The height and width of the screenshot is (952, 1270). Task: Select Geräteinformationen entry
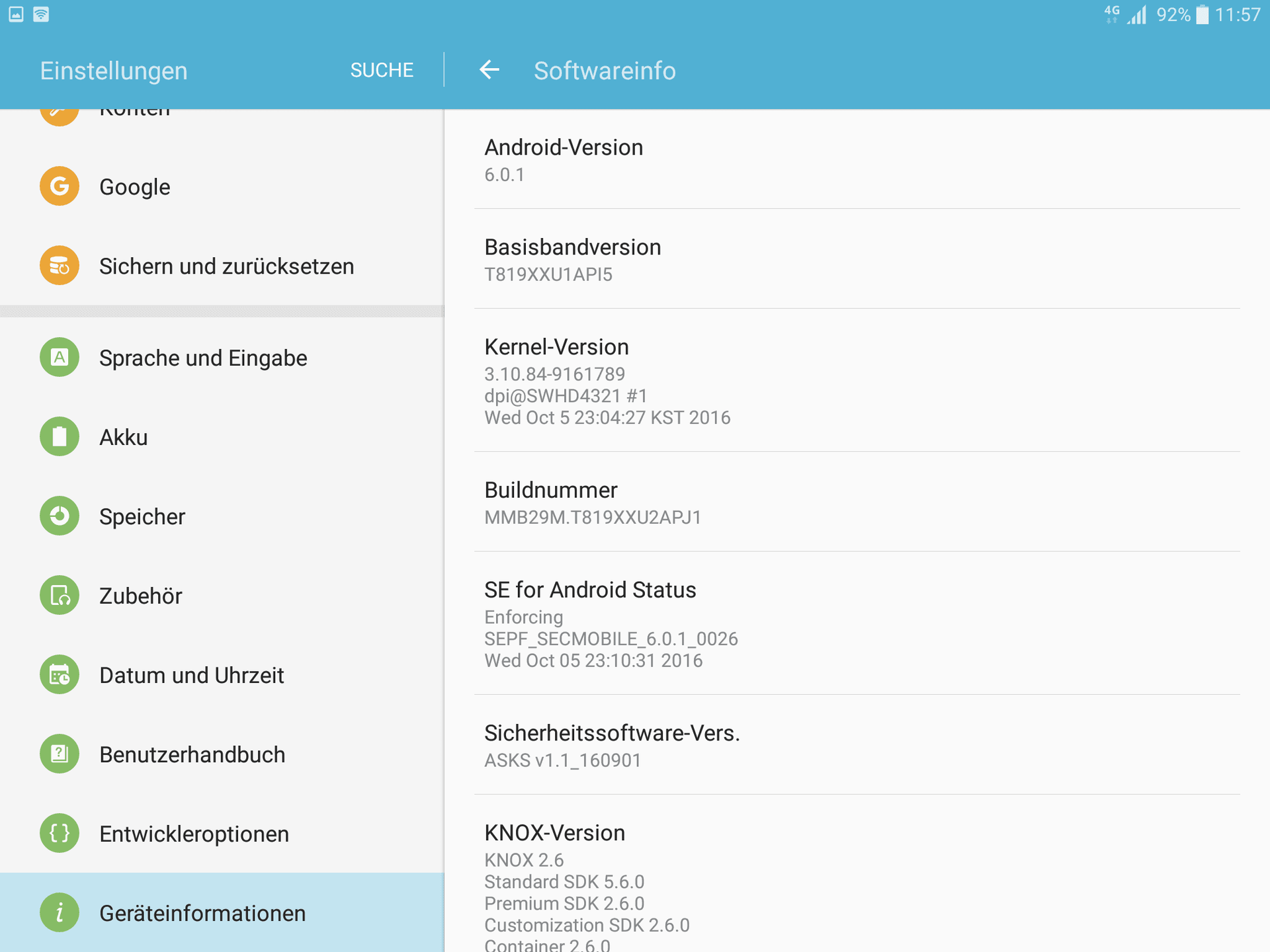pos(222,913)
